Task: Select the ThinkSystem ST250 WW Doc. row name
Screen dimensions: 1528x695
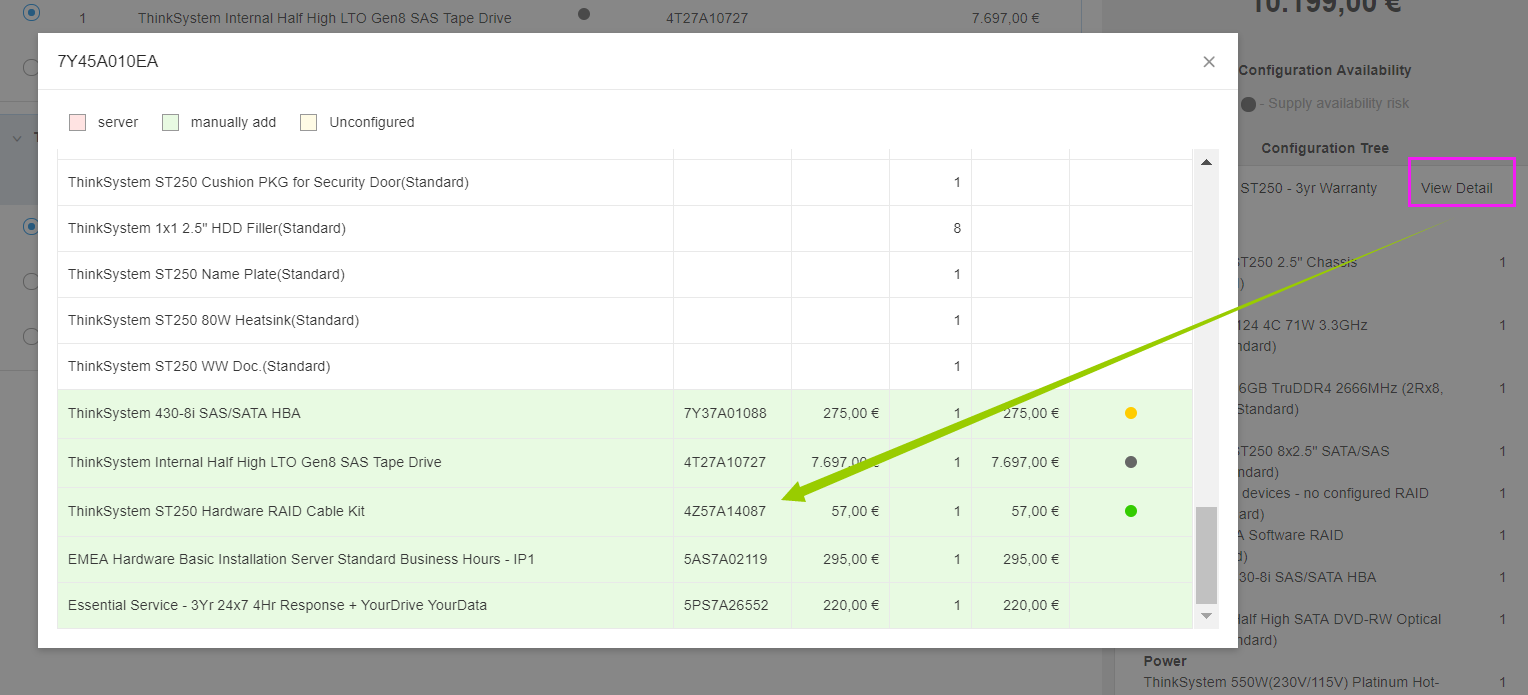Action: click(x=199, y=366)
